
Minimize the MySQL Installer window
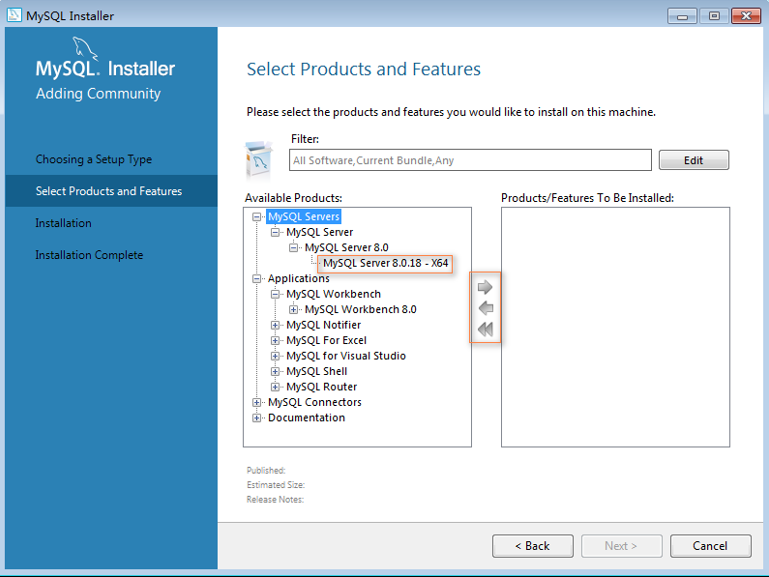682,16
